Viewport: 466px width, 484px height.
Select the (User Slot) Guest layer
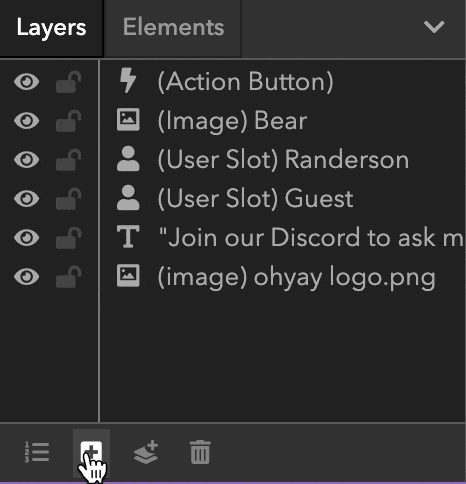click(282, 199)
